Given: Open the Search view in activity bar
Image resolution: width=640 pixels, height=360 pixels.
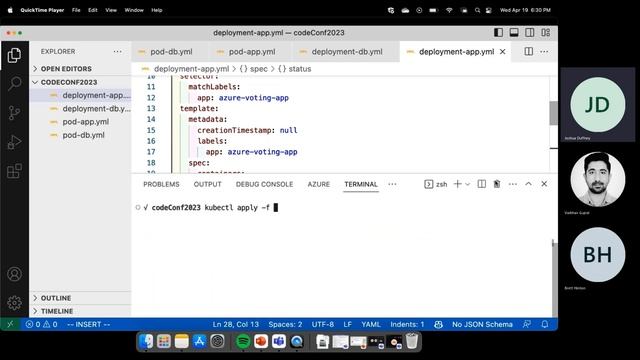Looking at the screenshot, I should pos(14,83).
